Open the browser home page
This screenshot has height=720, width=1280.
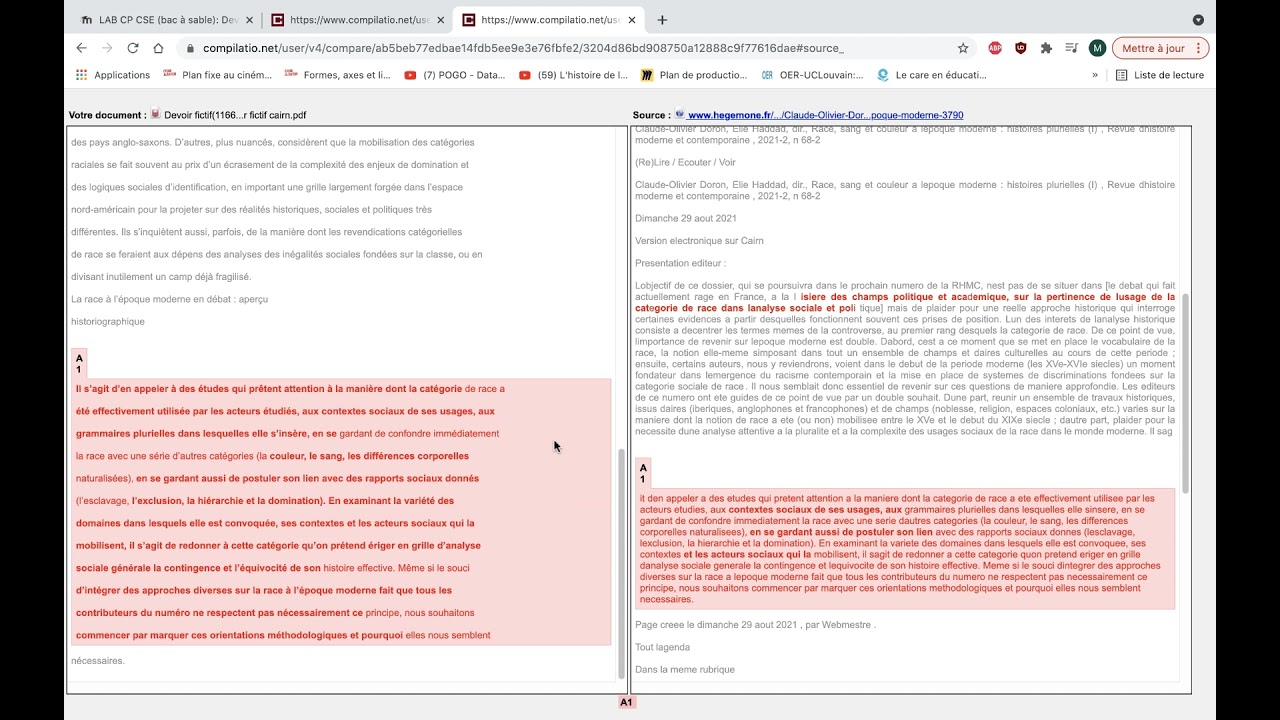[158, 48]
